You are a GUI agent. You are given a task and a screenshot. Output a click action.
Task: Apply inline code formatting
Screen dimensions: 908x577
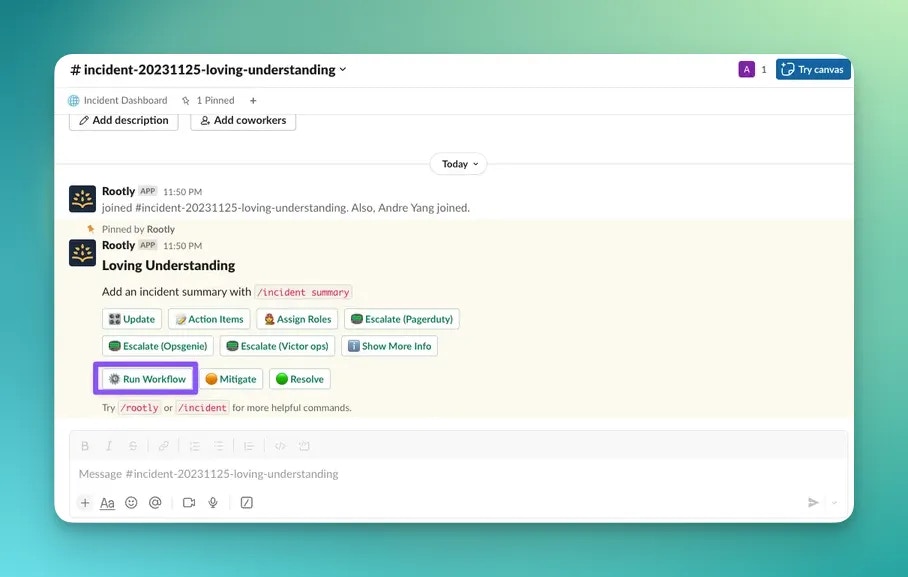tap(280, 445)
